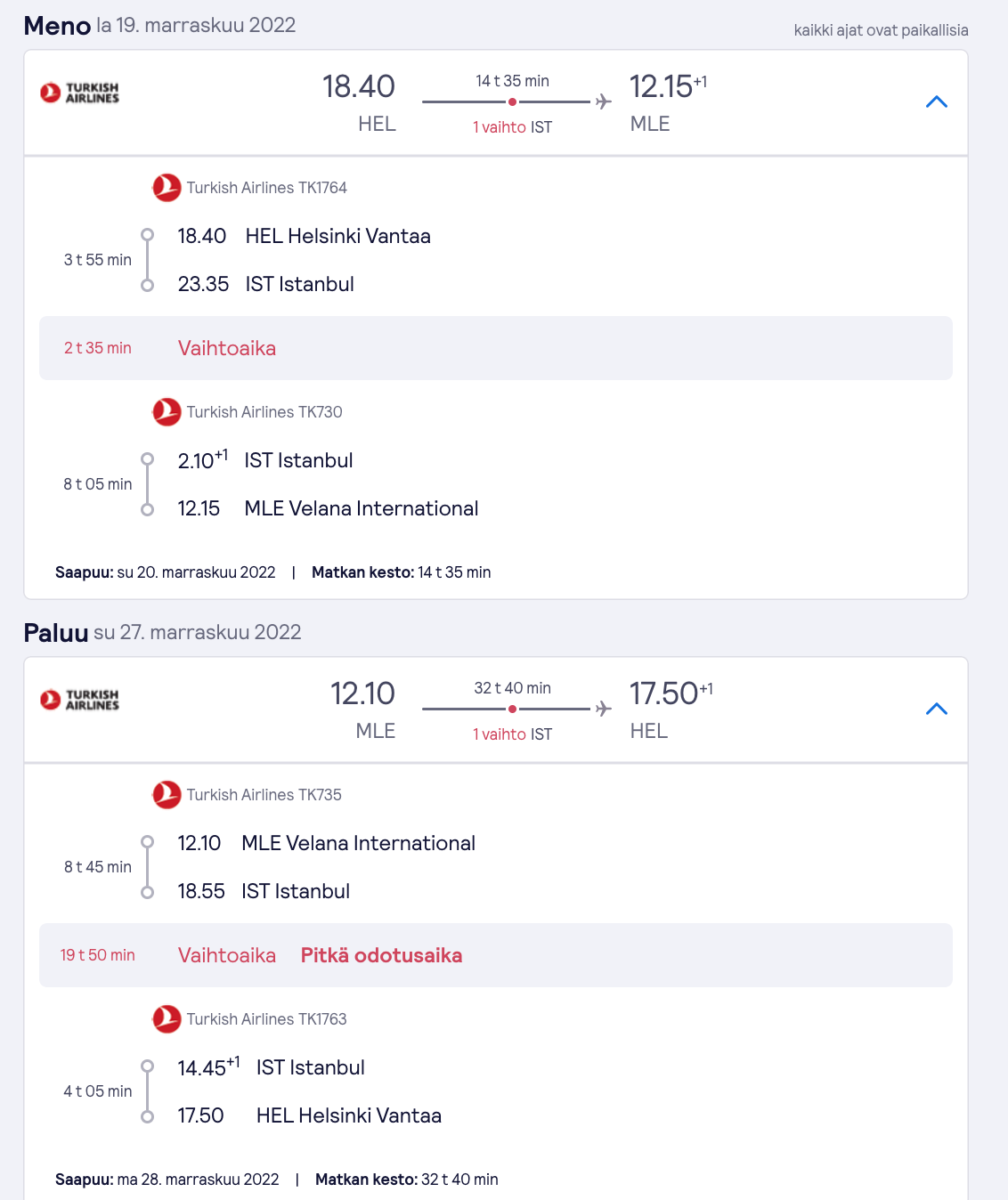
Task: Collapse the return Paluu flight details chevron
Action: point(936,709)
